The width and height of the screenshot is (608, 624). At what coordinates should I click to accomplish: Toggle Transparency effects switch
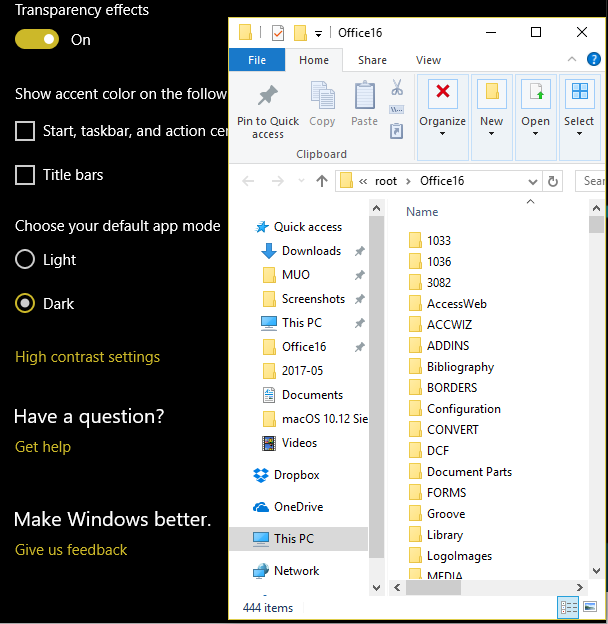[37, 39]
